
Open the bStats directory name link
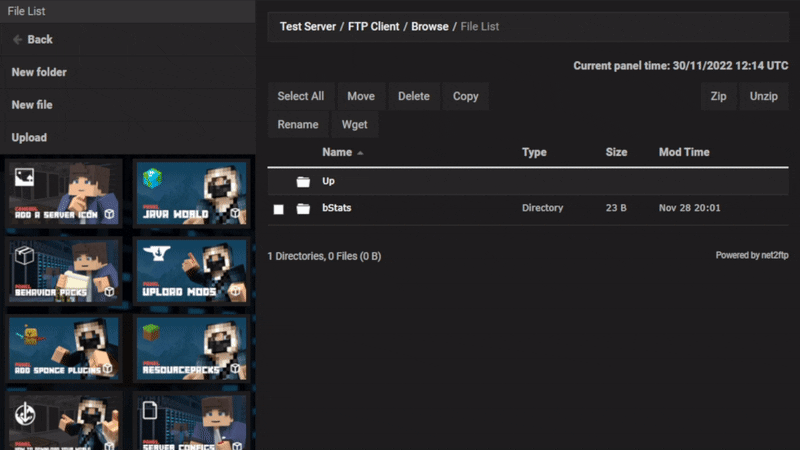[x=336, y=208]
